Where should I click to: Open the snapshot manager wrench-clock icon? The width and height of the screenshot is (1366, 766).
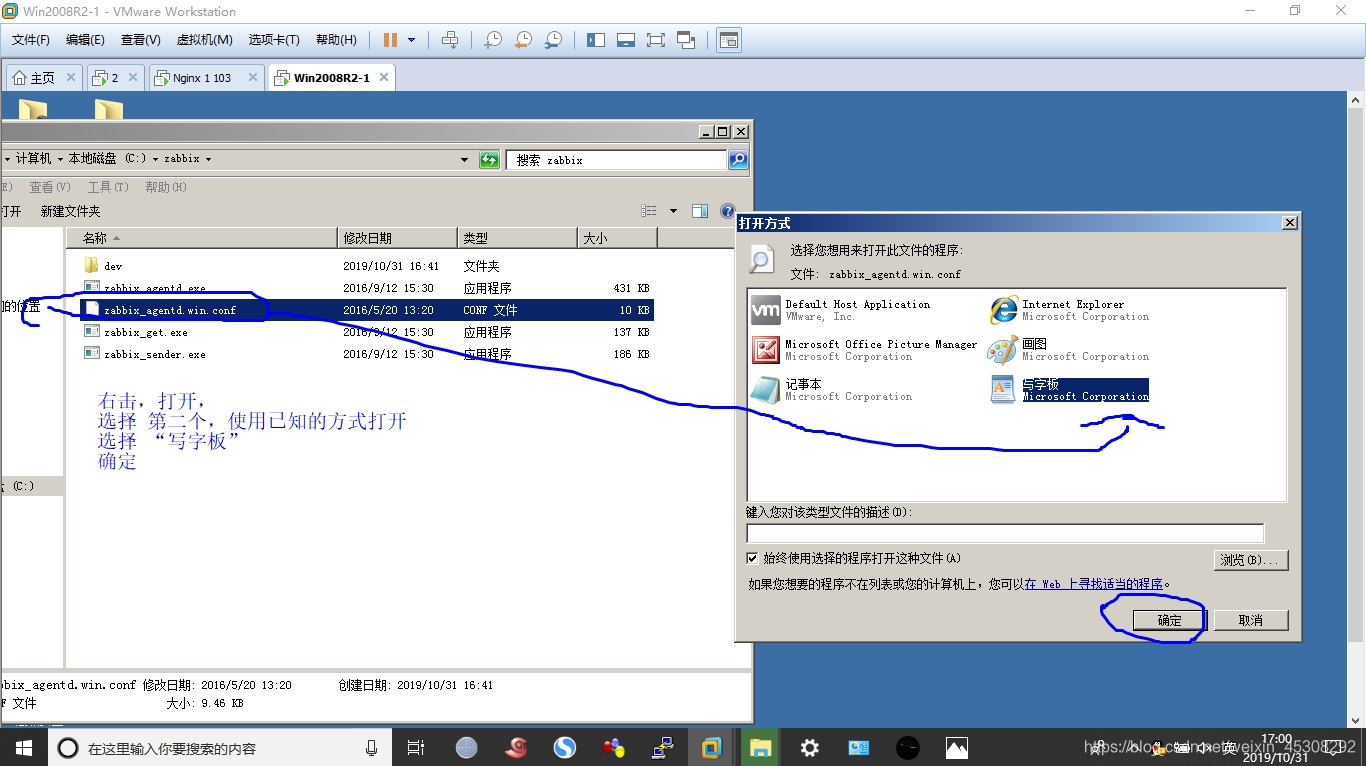(x=553, y=40)
